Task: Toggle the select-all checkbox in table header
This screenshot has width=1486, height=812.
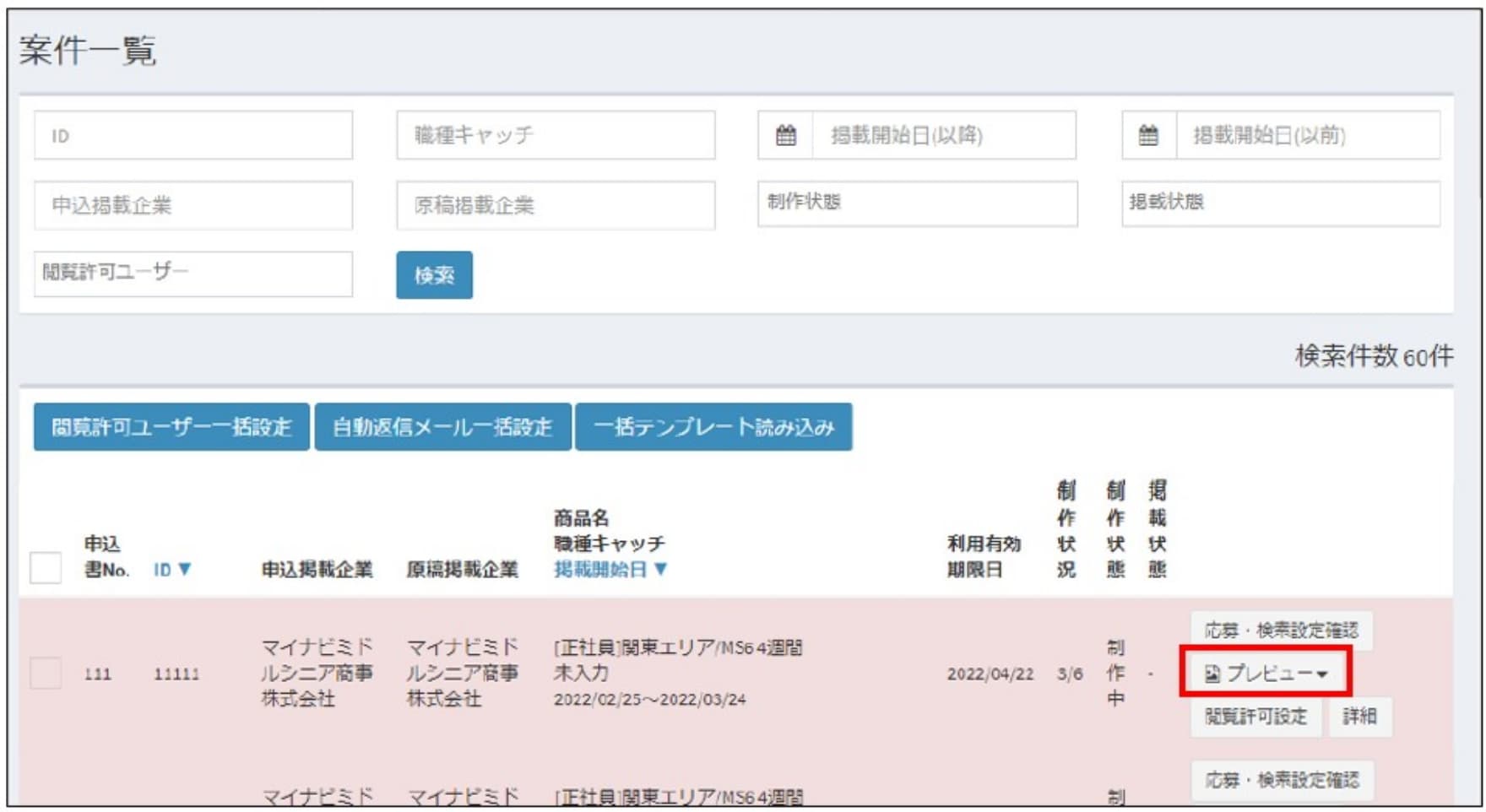Action: (x=46, y=568)
